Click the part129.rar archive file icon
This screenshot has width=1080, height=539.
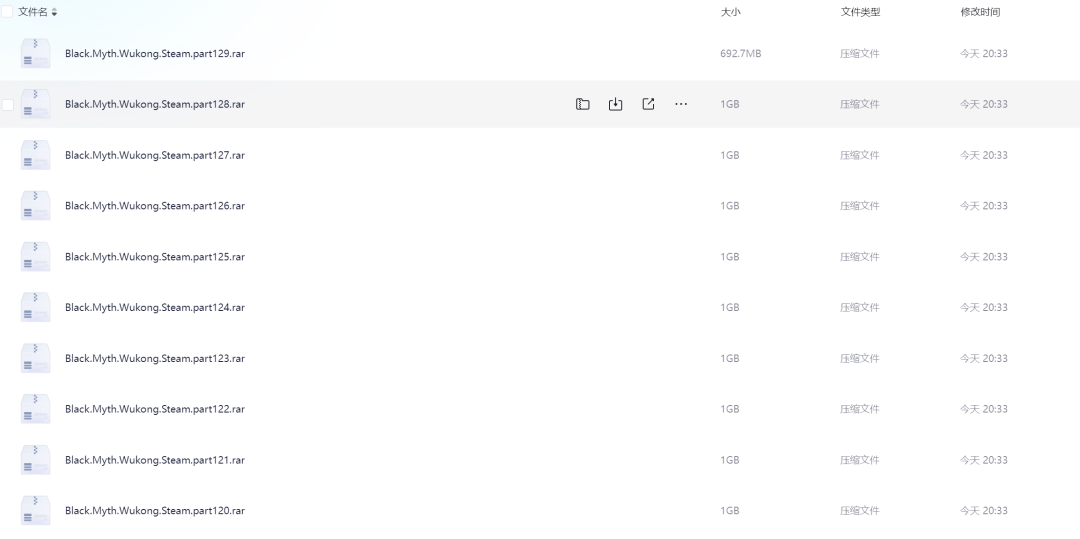tap(35, 54)
